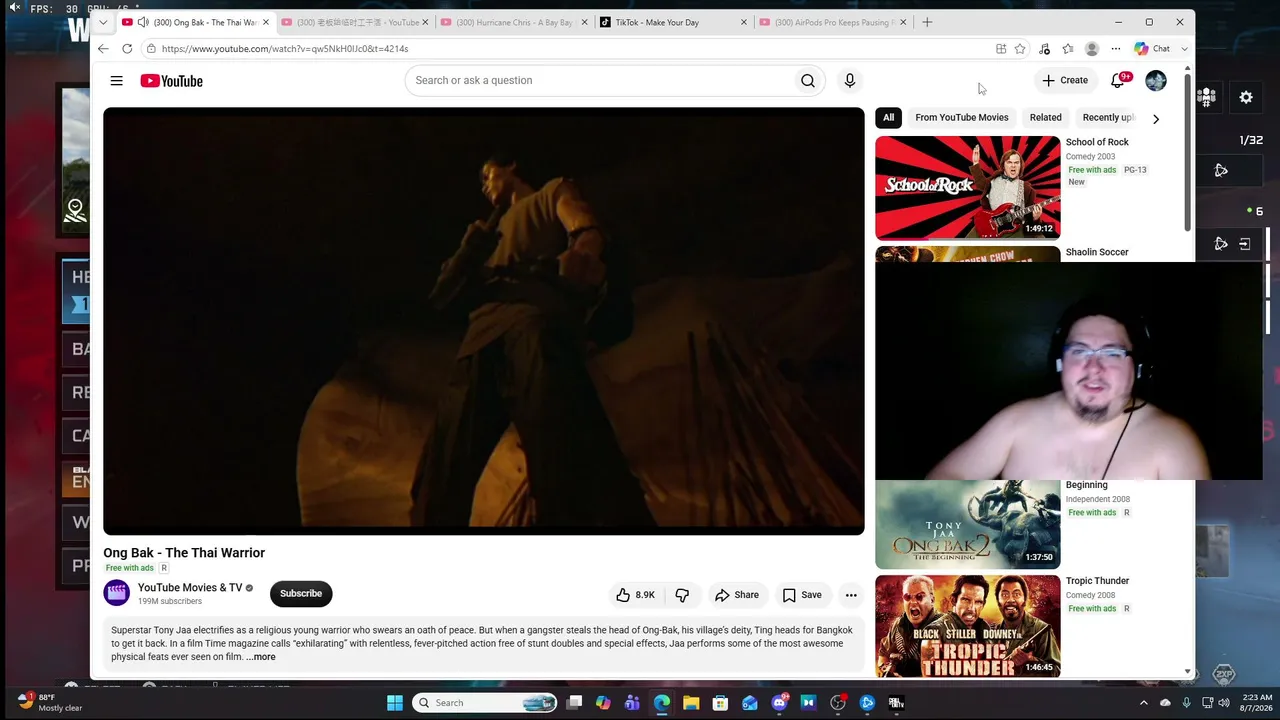This screenshot has height=720, width=1280.
Task: Click the squad group icon in the game window
Action: [x=1207, y=97]
